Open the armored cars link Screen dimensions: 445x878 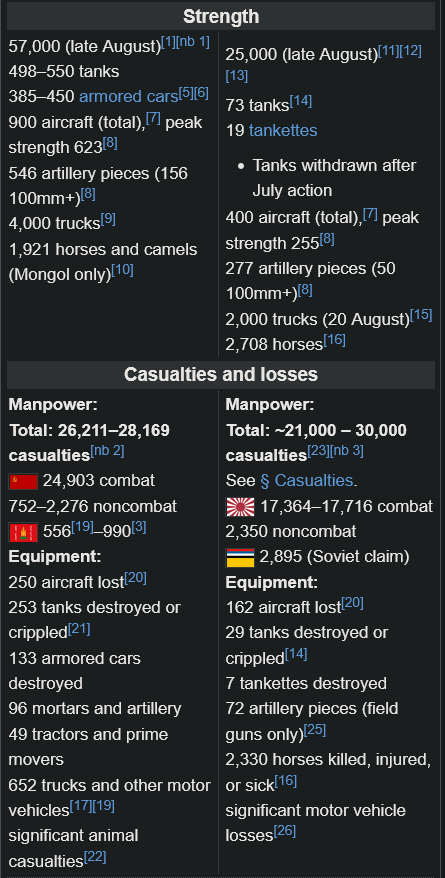[128, 96]
